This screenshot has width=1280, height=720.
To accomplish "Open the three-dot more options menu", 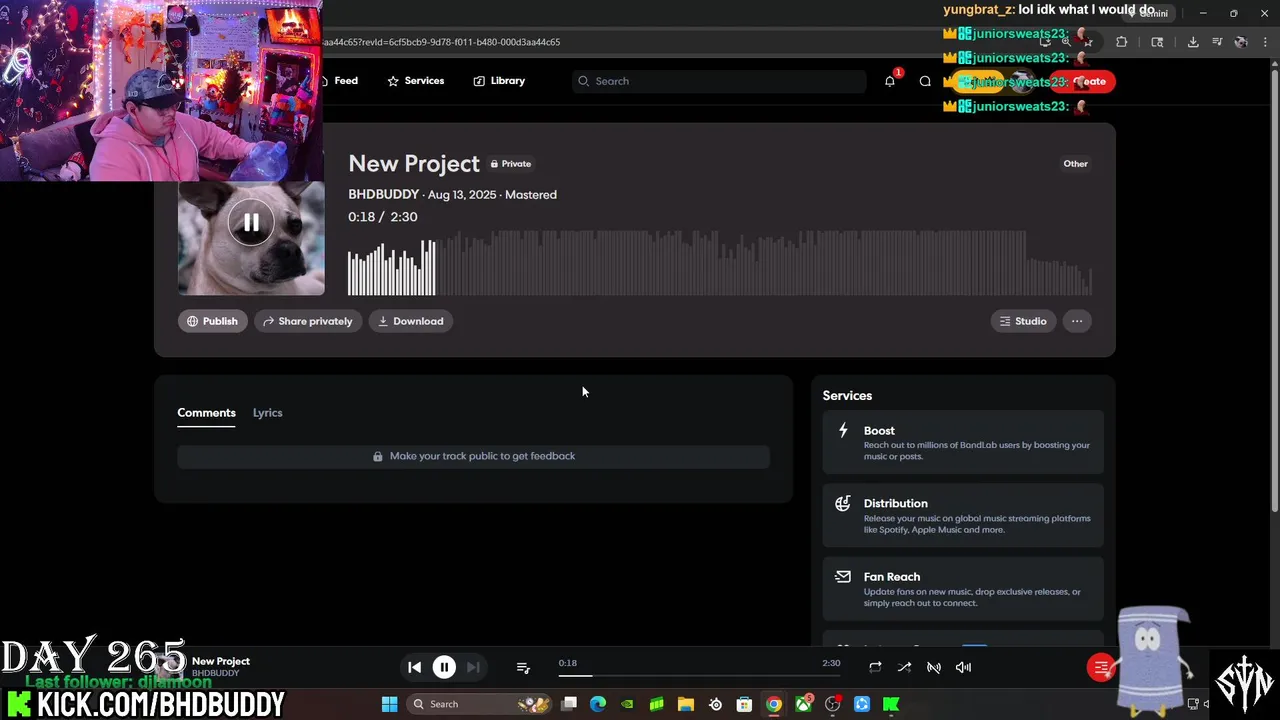I will 1077,321.
